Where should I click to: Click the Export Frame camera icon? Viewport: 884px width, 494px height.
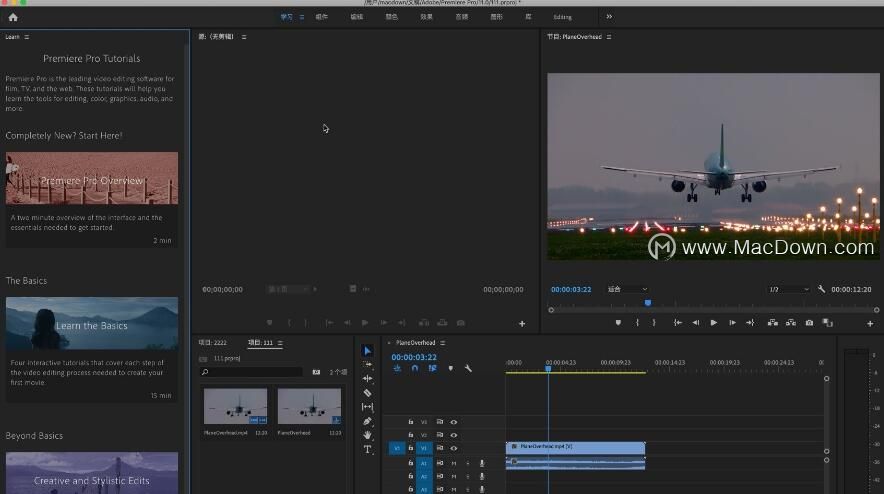pyautogui.click(x=809, y=323)
